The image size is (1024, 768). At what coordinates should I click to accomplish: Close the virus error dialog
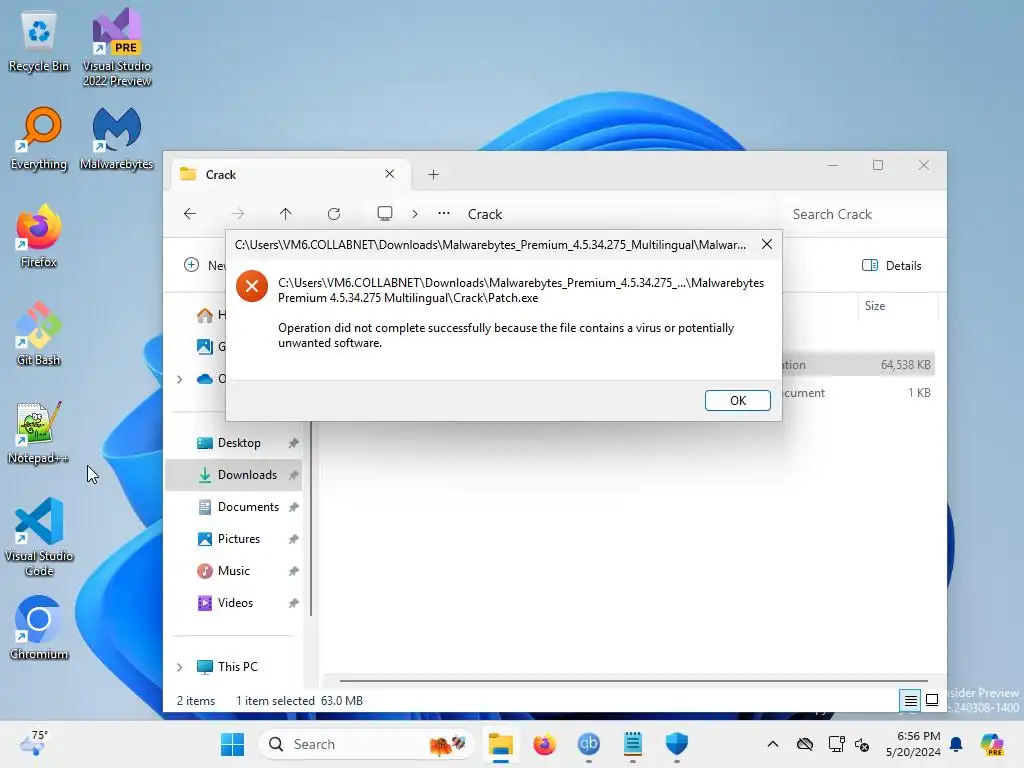[x=767, y=244]
